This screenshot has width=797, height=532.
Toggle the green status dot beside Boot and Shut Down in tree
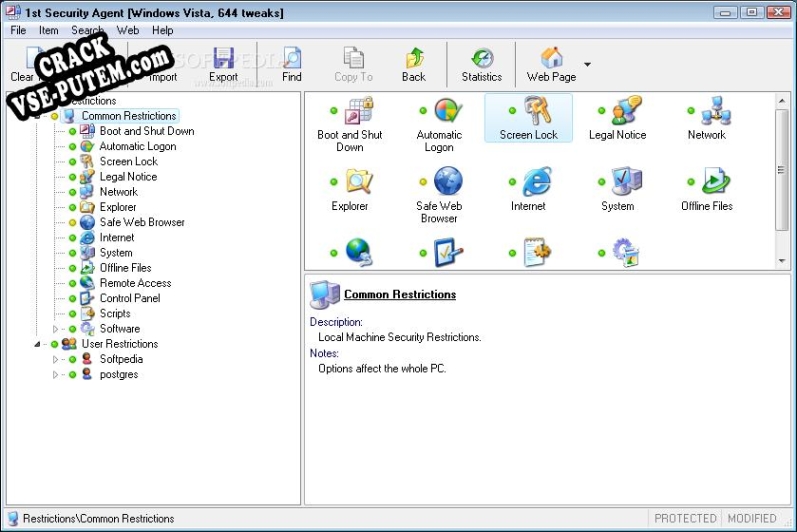[x=72, y=131]
